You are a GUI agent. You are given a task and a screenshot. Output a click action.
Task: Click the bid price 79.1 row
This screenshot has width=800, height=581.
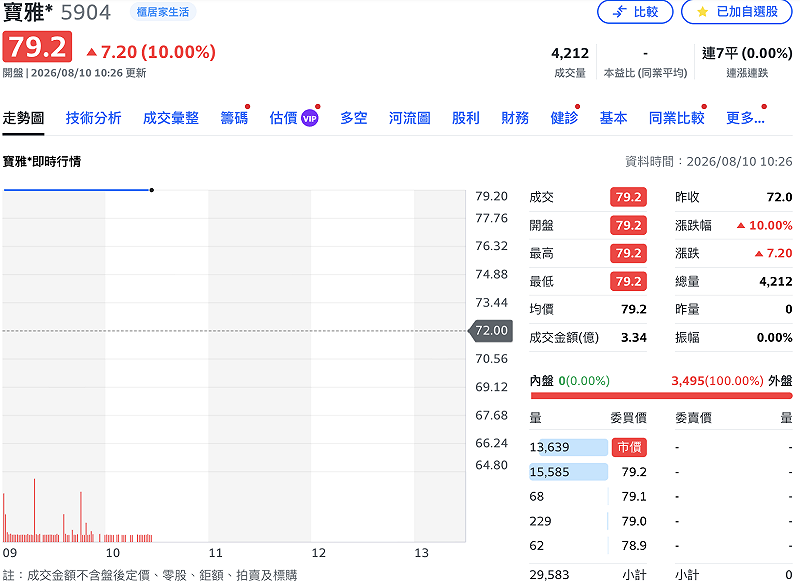(588, 496)
